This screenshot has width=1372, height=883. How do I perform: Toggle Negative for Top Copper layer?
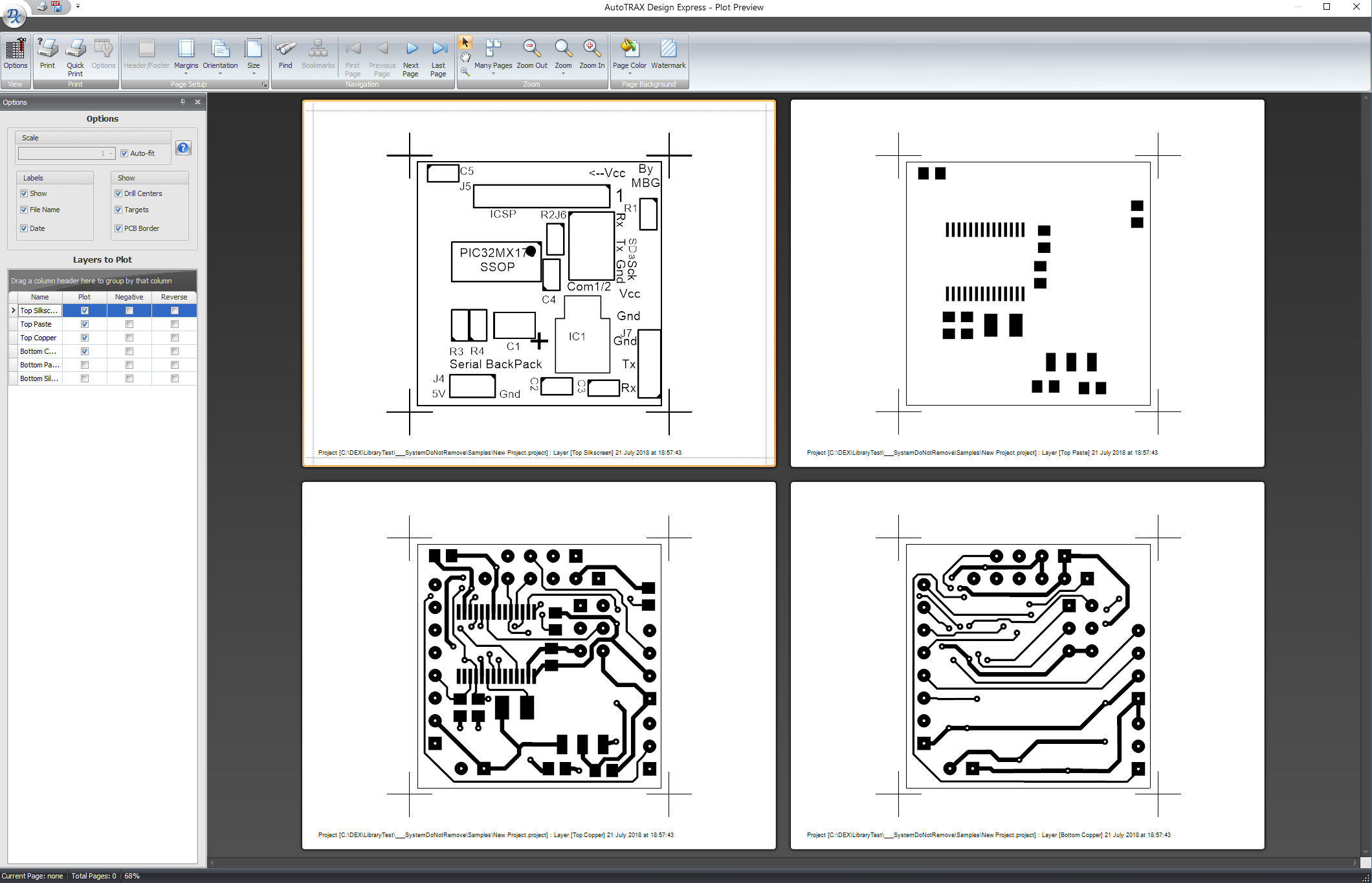(129, 338)
